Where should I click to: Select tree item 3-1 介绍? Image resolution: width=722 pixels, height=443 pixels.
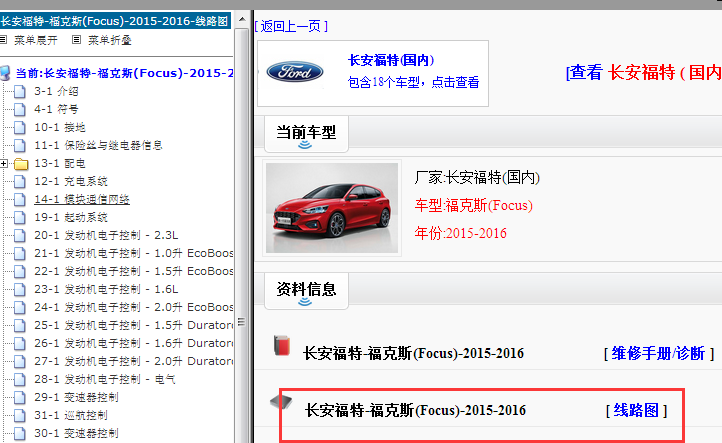tap(56, 91)
